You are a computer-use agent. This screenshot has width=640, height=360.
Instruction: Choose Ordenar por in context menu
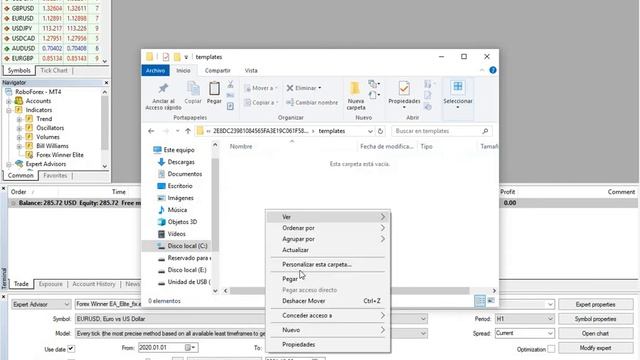tap(328, 228)
